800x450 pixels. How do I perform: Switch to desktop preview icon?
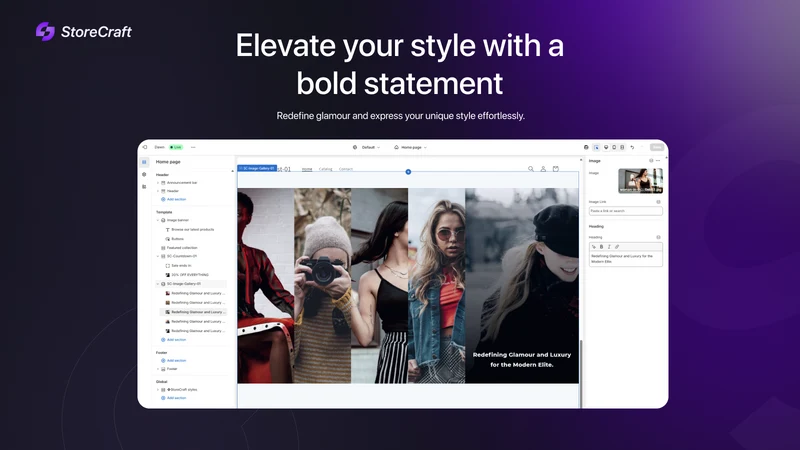606,147
